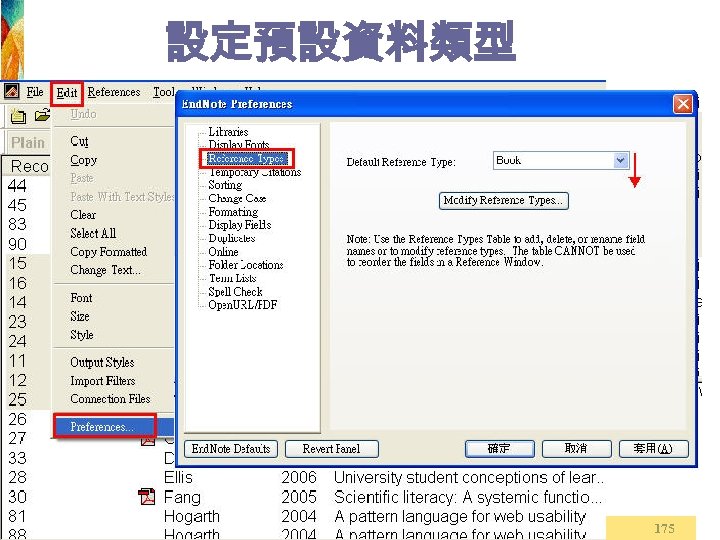720x540 pixels.
Task: Choose Change Text... menu entry
Action: click(x=106, y=270)
